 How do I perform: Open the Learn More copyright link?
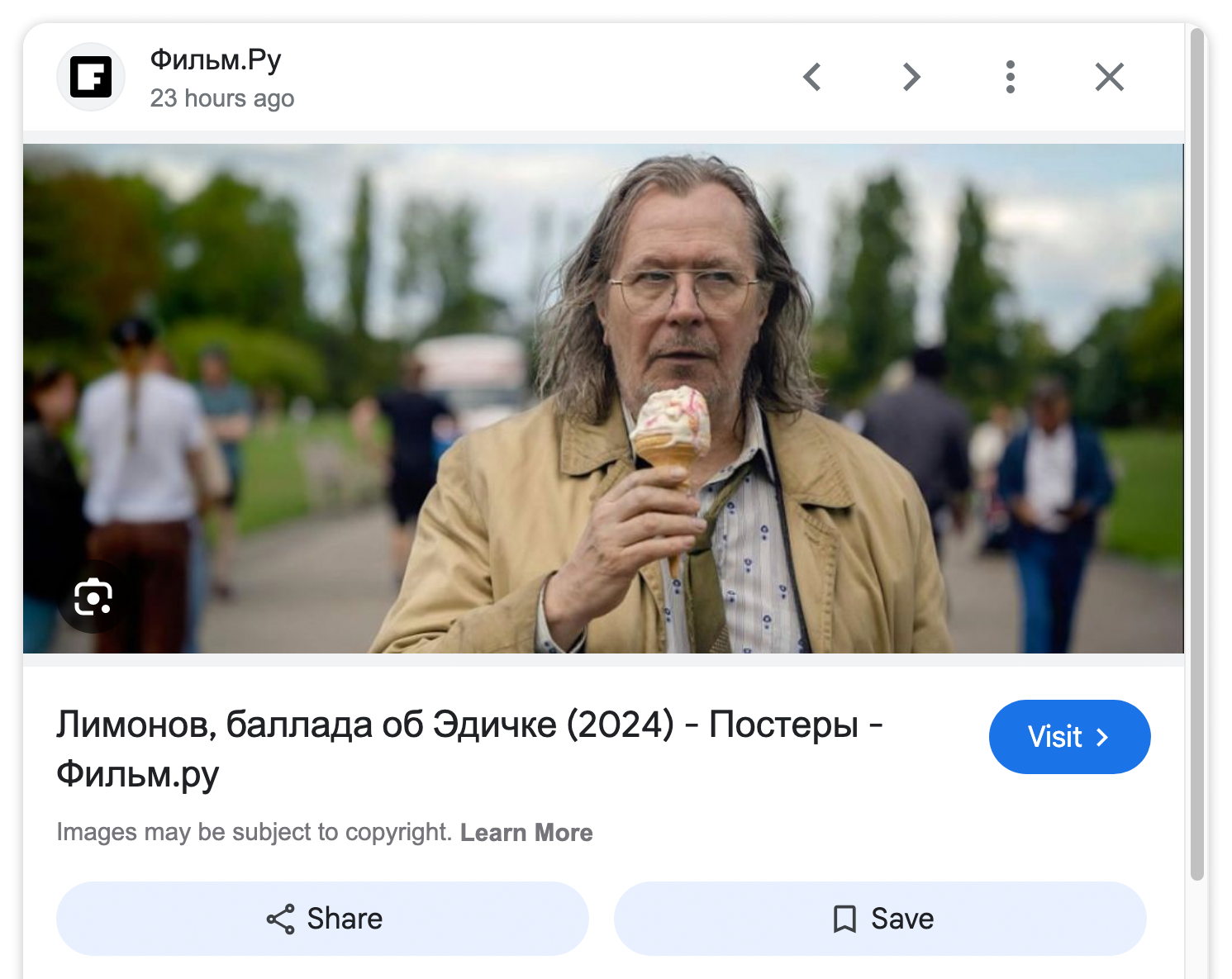526,832
